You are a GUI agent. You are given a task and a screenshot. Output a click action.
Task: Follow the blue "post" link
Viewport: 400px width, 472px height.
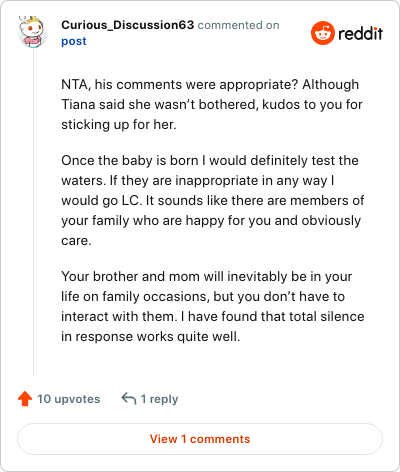tap(74, 41)
